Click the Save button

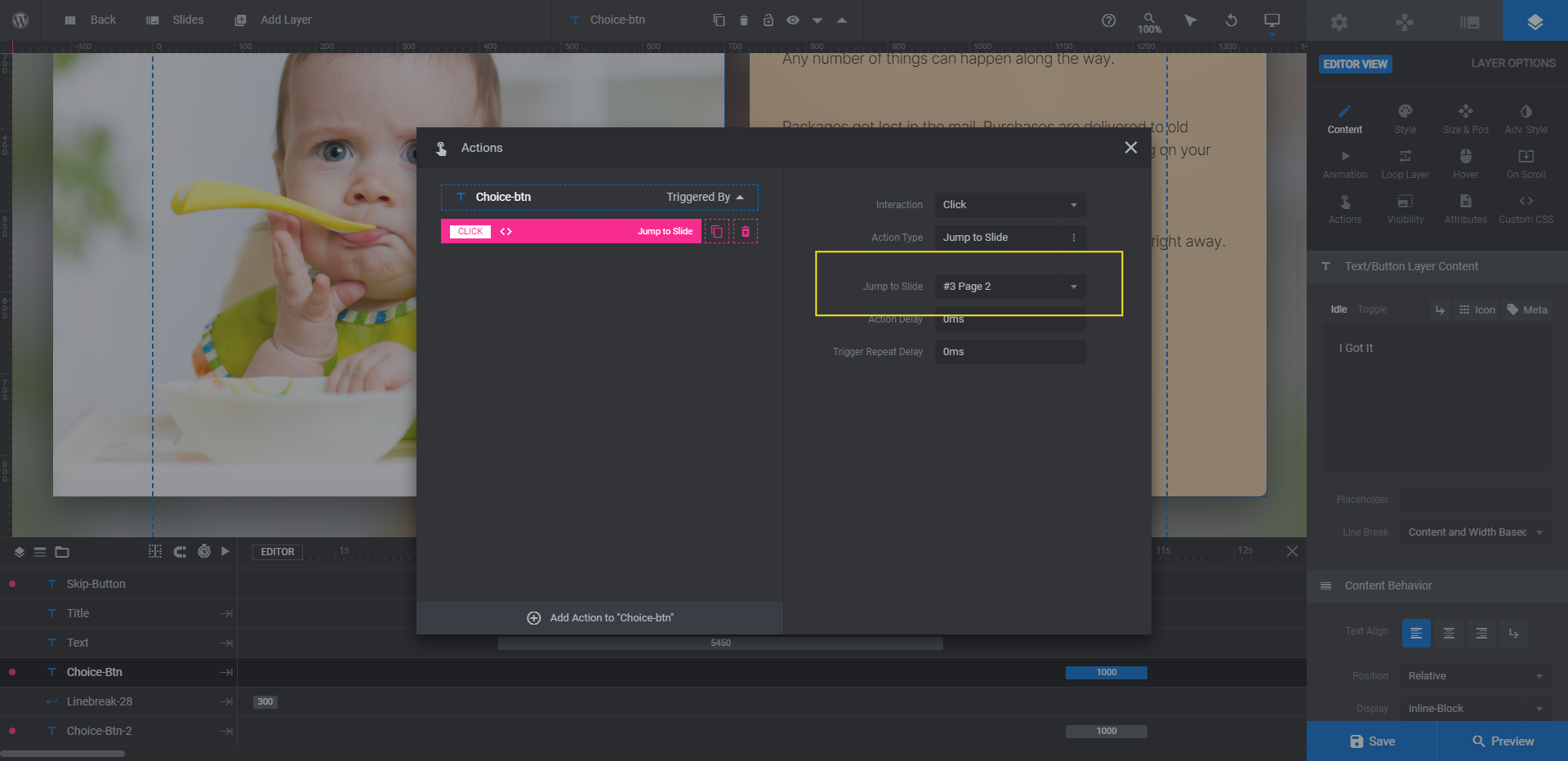coord(1372,741)
